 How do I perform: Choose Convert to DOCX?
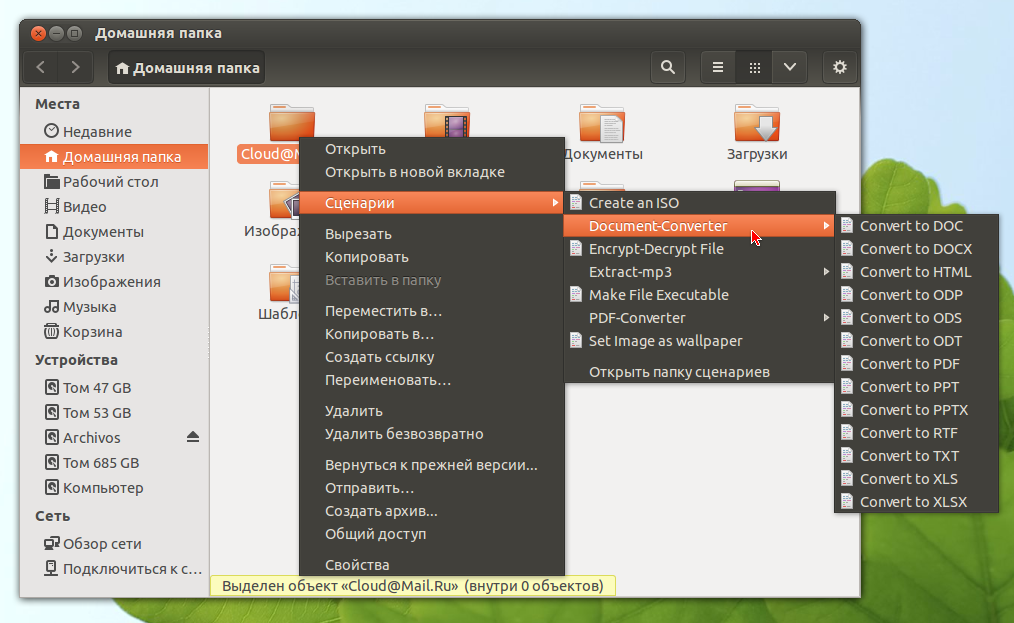(x=915, y=249)
